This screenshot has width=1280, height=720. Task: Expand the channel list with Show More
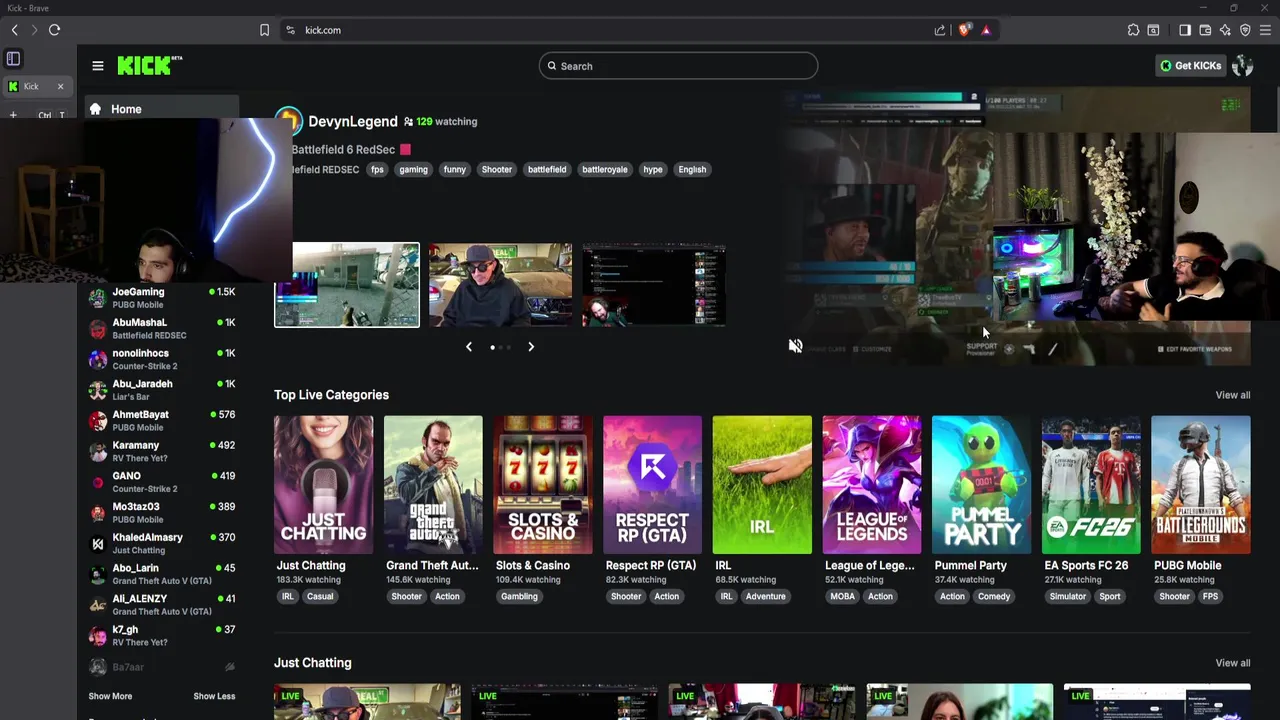(110, 696)
